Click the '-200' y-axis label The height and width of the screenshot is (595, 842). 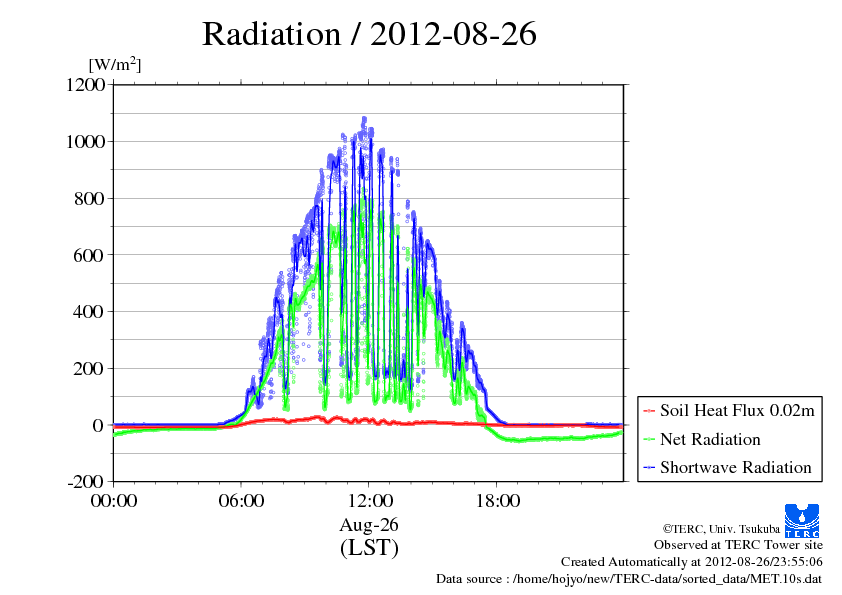[86, 482]
